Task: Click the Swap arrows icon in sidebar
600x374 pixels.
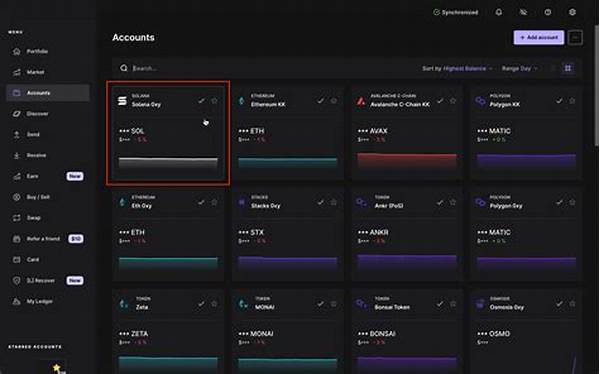Action: pyautogui.click(x=16, y=218)
